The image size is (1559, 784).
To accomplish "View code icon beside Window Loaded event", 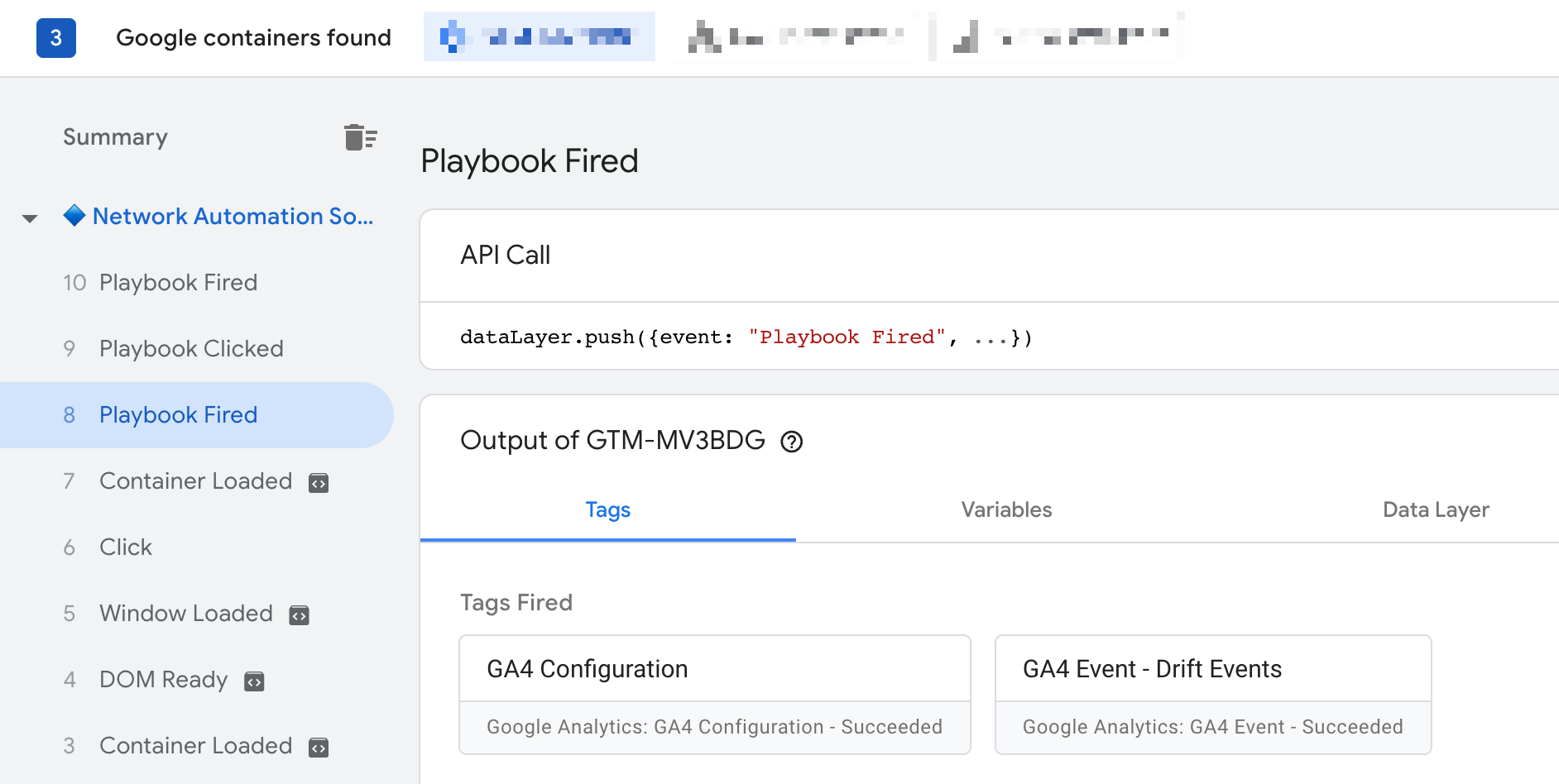I will coord(301,614).
